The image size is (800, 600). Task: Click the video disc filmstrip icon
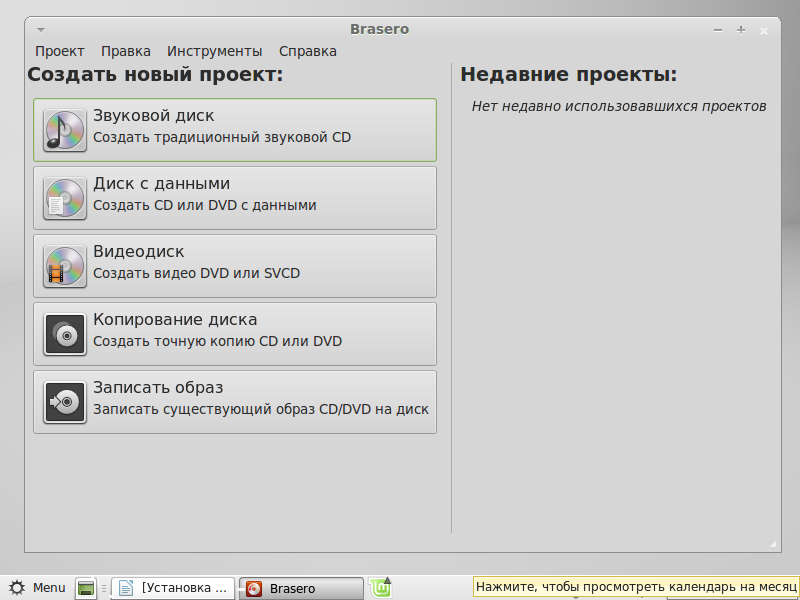point(65,266)
